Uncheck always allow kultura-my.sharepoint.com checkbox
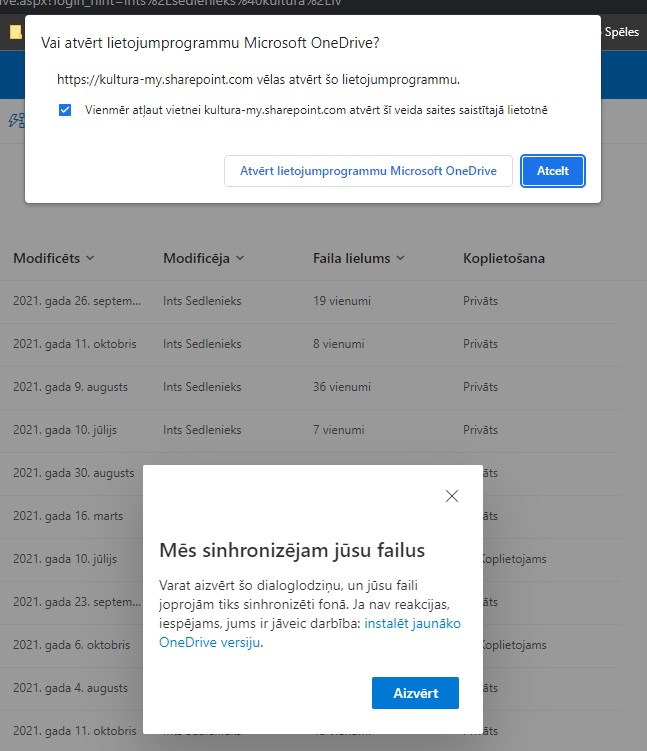 65,110
